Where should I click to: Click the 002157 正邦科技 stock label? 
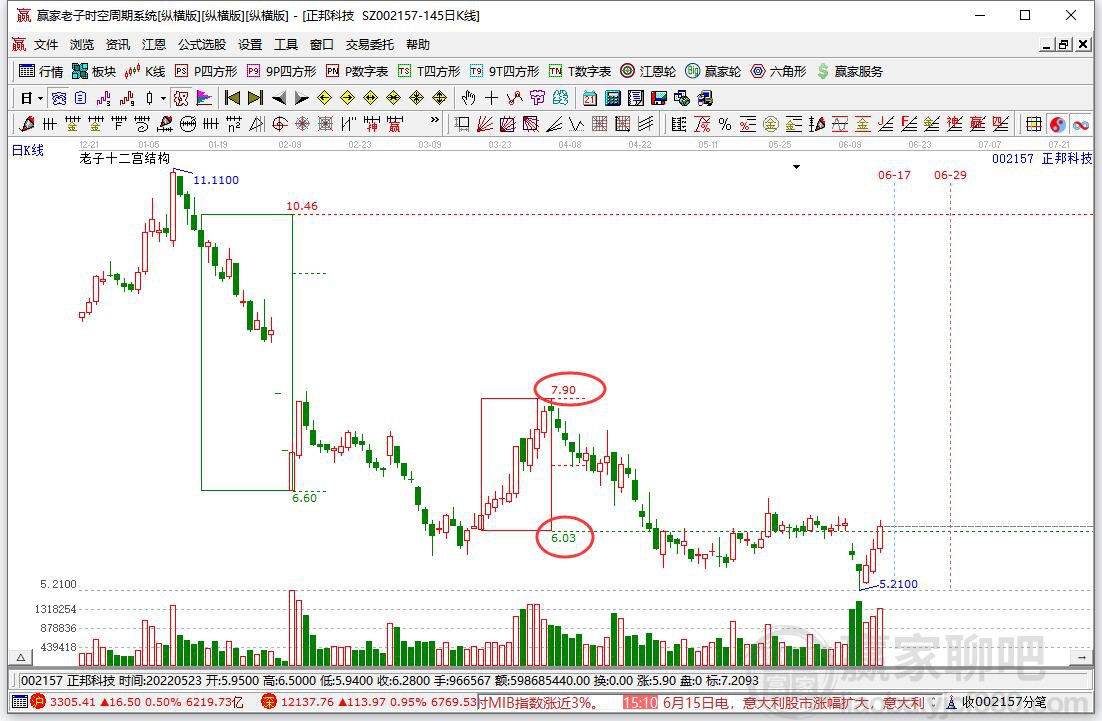tap(1042, 159)
